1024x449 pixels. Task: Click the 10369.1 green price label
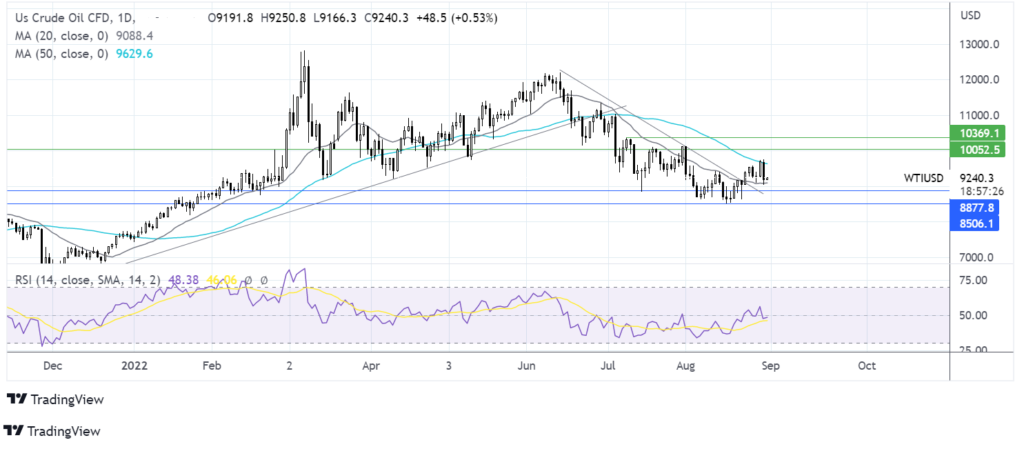point(978,133)
